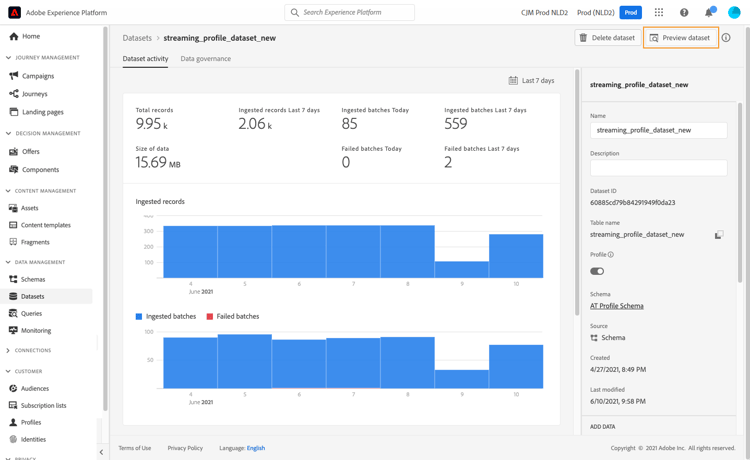The image size is (750, 460).
Task: Switch to the Dataset activity tab
Action: [145, 59]
